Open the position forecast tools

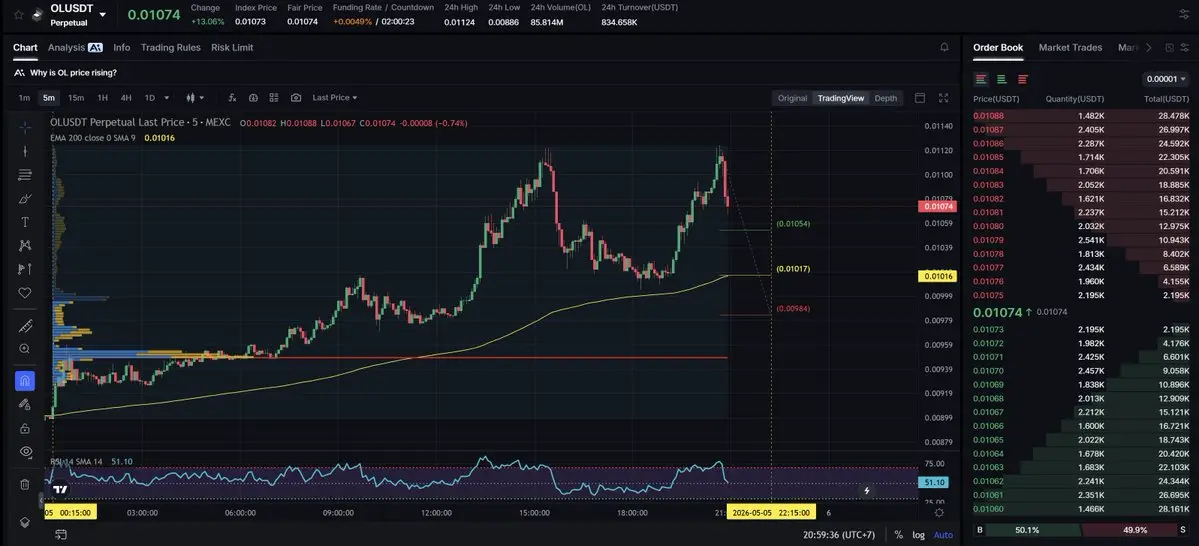pyautogui.click(x=24, y=269)
